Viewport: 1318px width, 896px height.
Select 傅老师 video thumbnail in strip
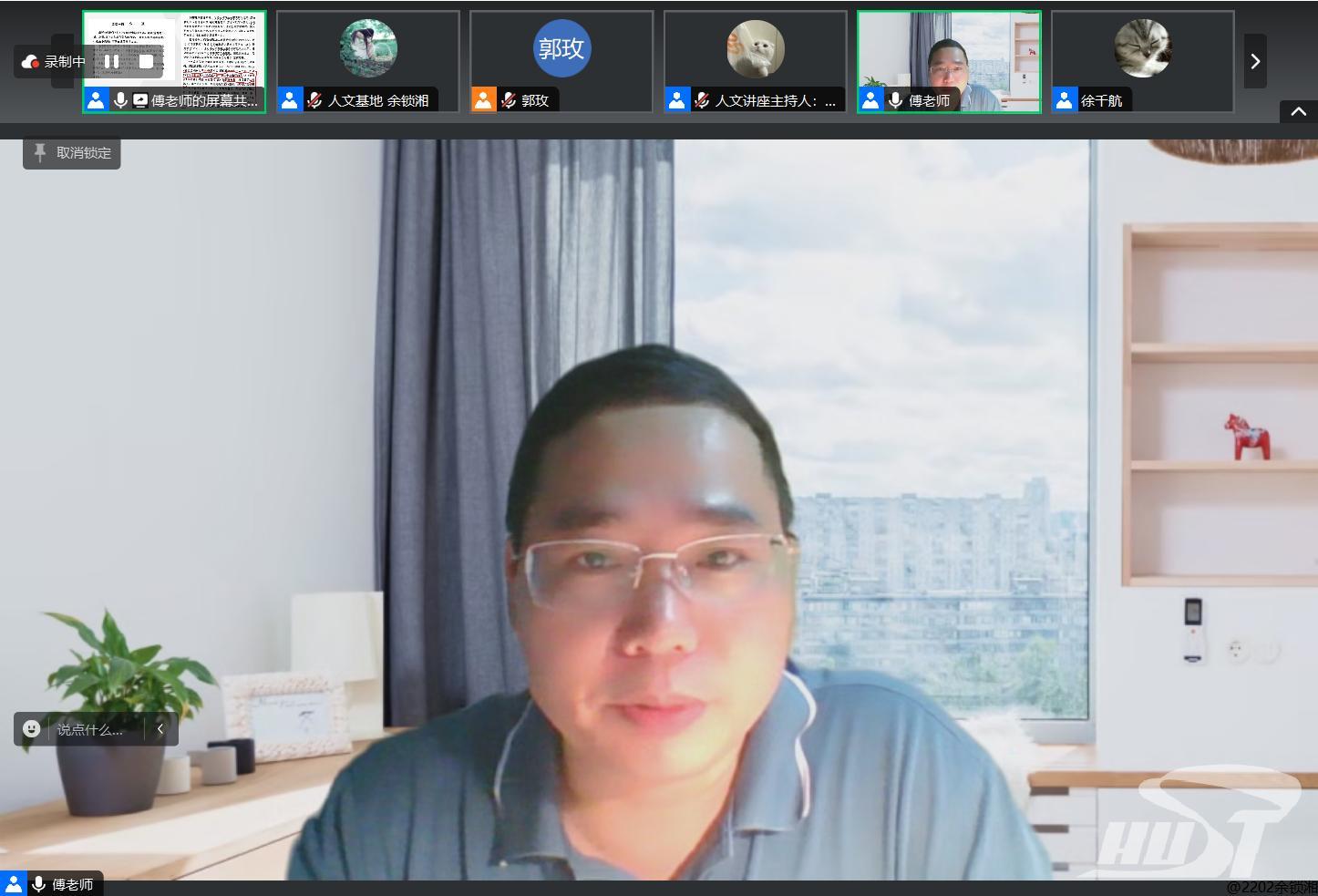click(948, 50)
